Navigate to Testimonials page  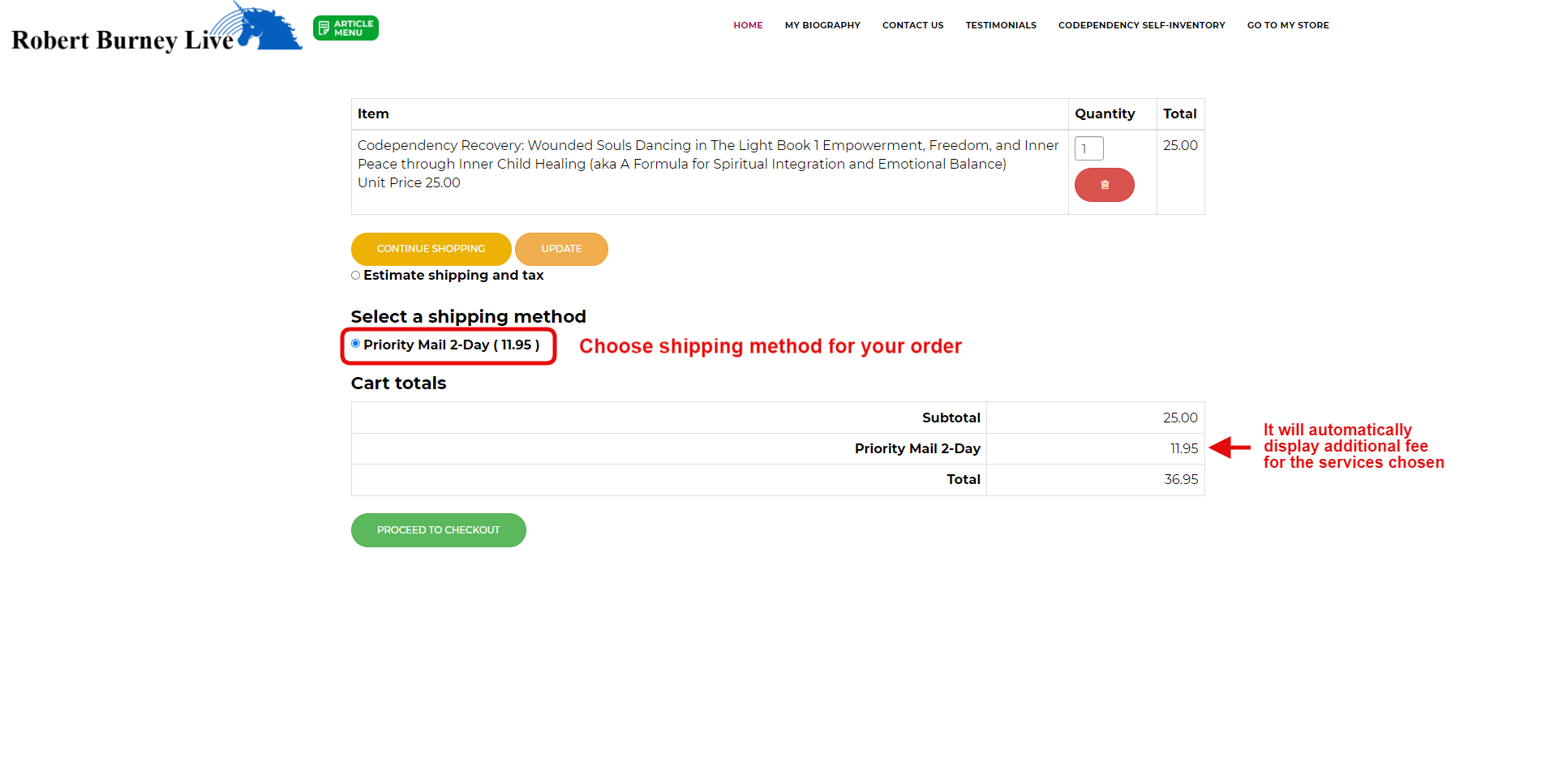1001,25
